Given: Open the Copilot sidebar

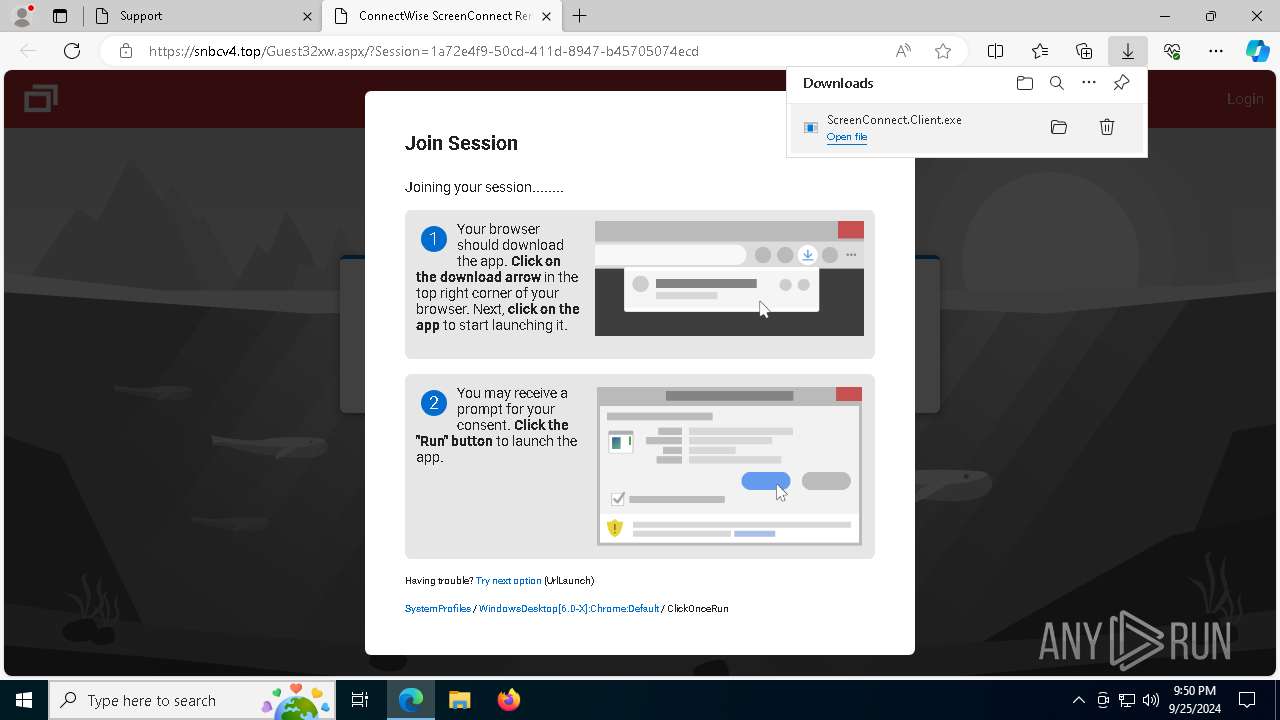Looking at the screenshot, I should (x=1257, y=51).
